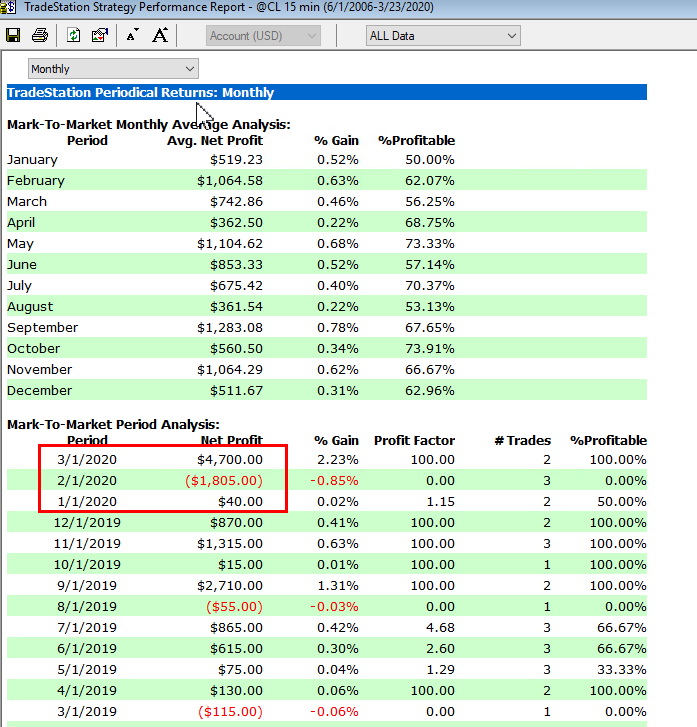Expand the ALL Data dropdown
697x727 pixels.
(442, 36)
